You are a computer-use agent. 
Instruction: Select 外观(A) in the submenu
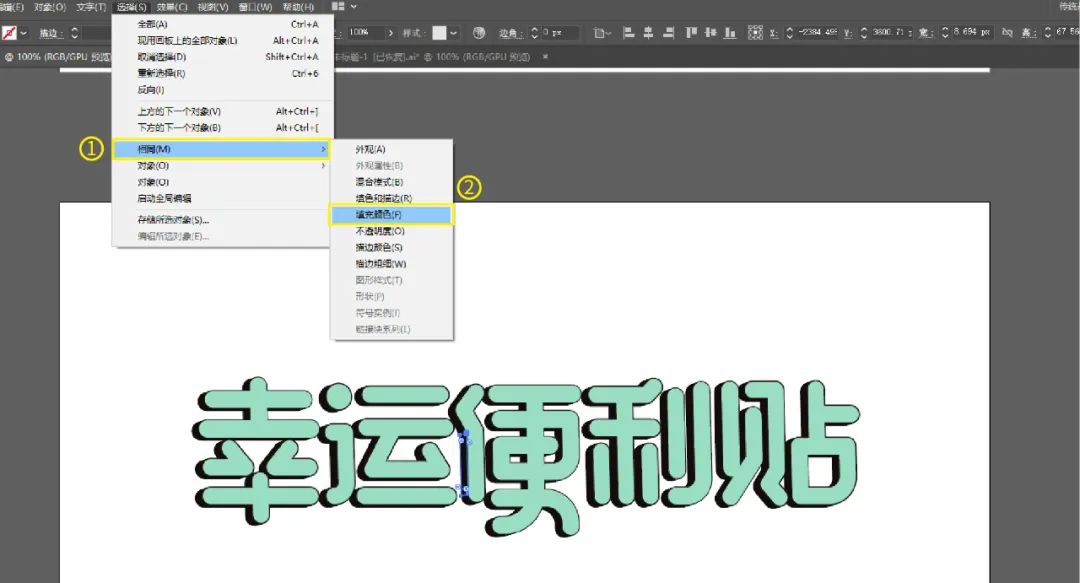click(391, 150)
